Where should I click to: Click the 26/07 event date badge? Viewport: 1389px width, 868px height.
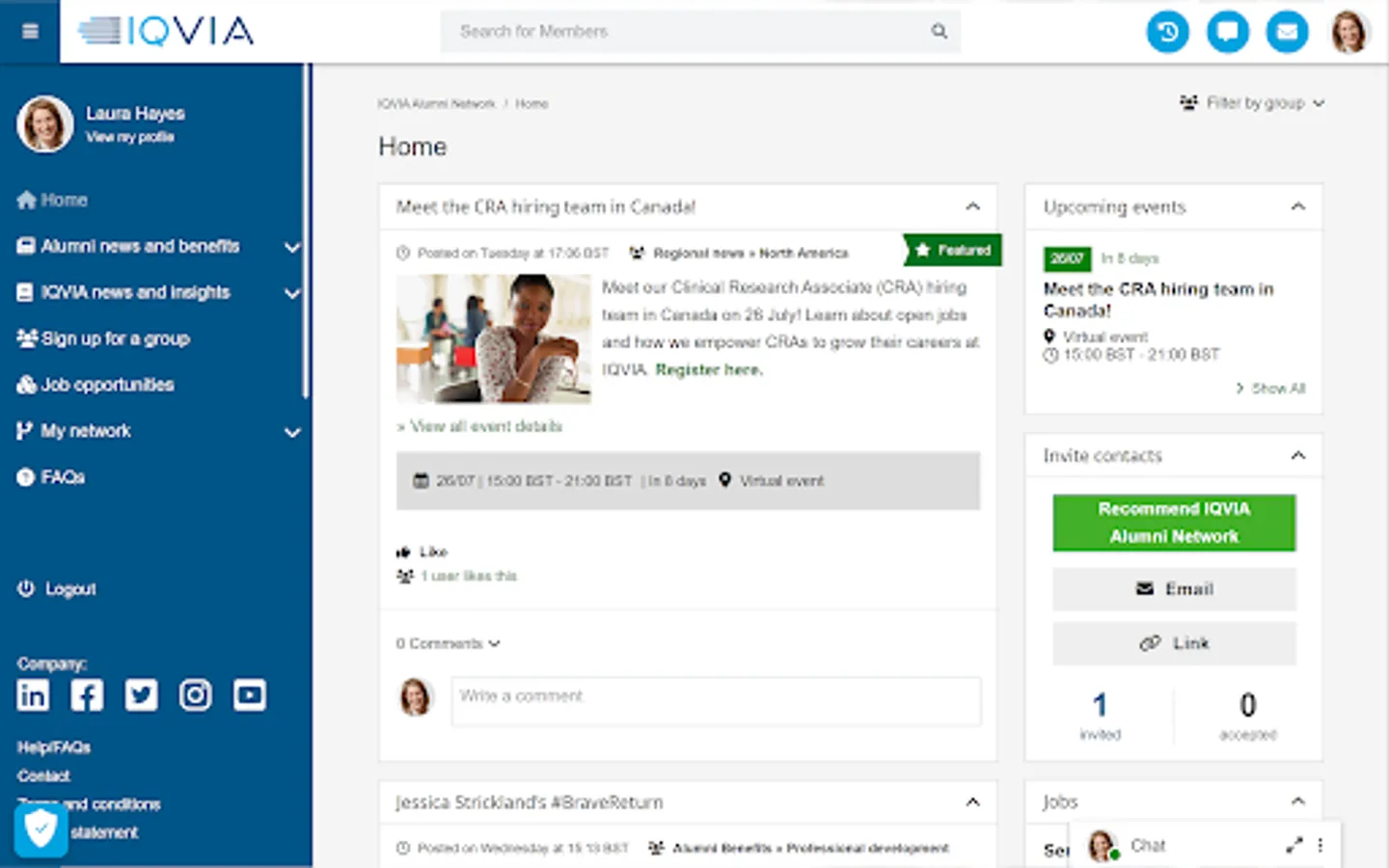pyautogui.click(x=1067, y=258)
